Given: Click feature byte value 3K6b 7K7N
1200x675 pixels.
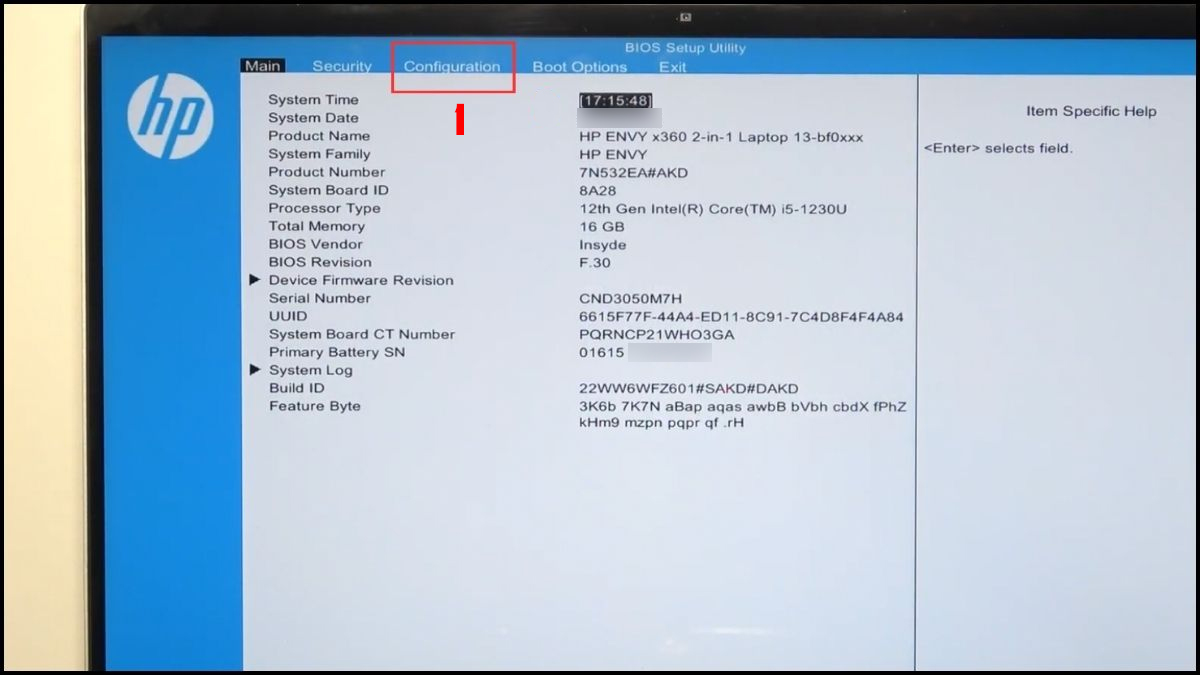Looking at the screenshot, I should pos(743,415).
